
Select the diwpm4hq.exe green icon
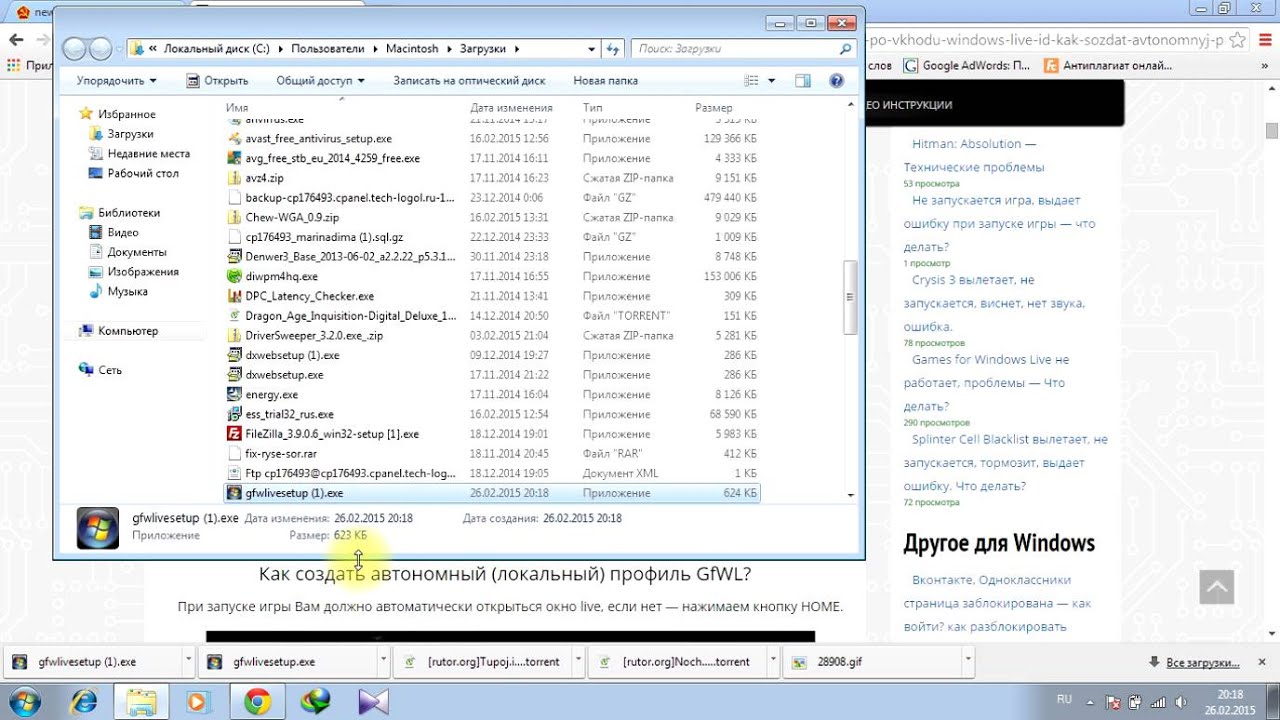(234, 276)
